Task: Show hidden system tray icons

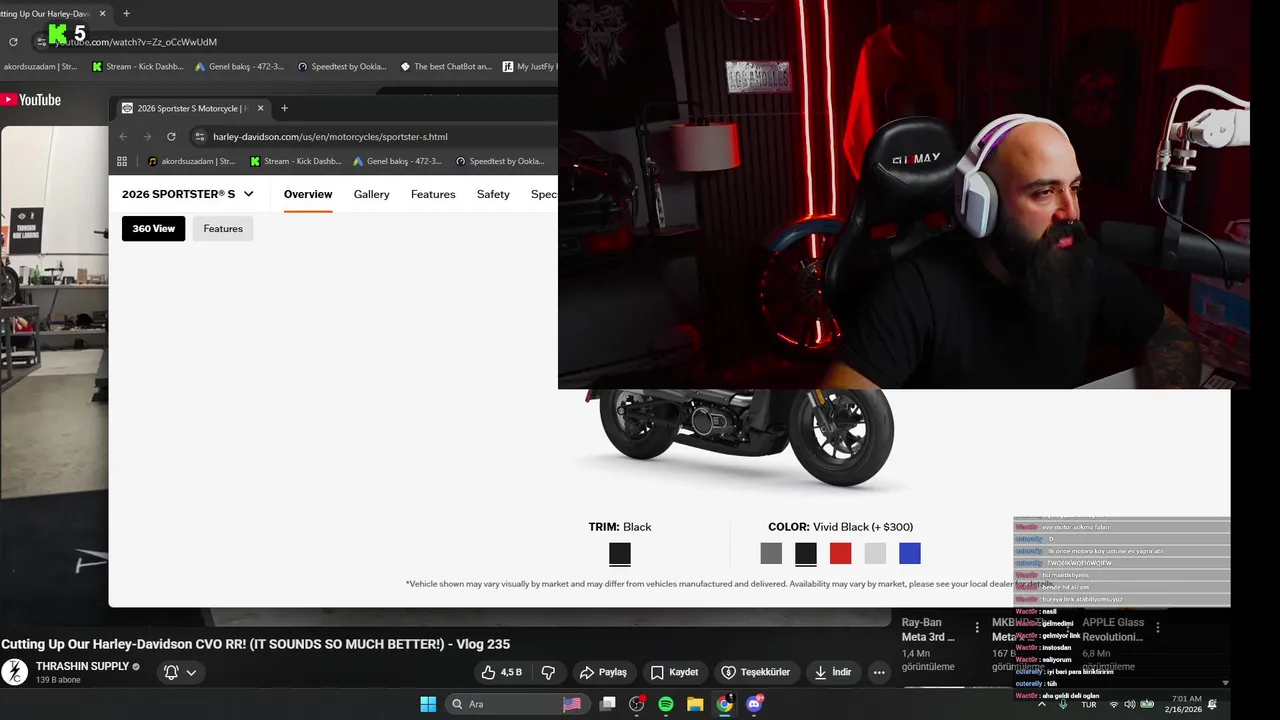Action: tap(1042, 704)
